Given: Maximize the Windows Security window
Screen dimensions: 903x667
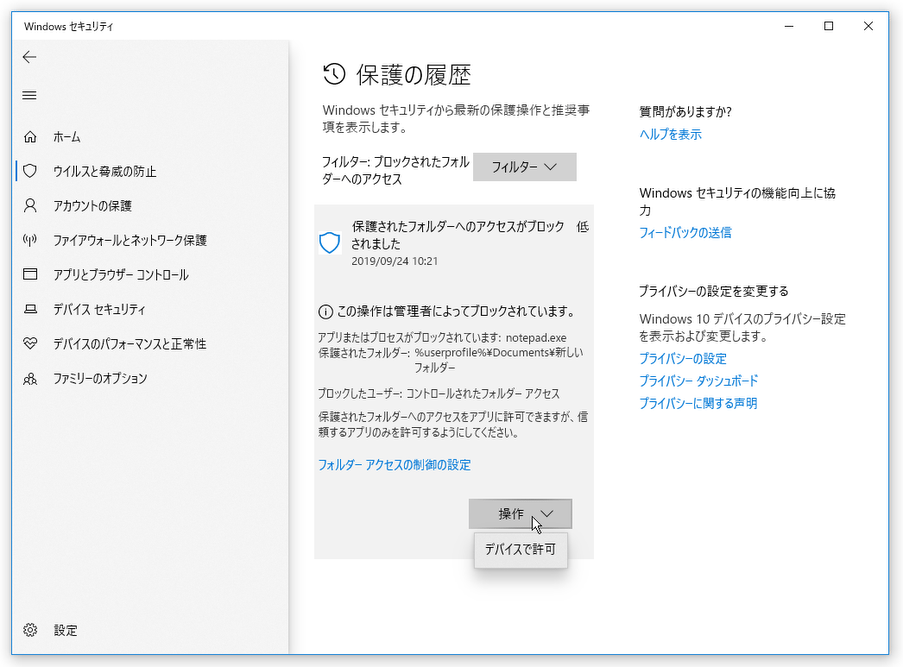Looking at the screenshot, I should (x=828, y=26).
